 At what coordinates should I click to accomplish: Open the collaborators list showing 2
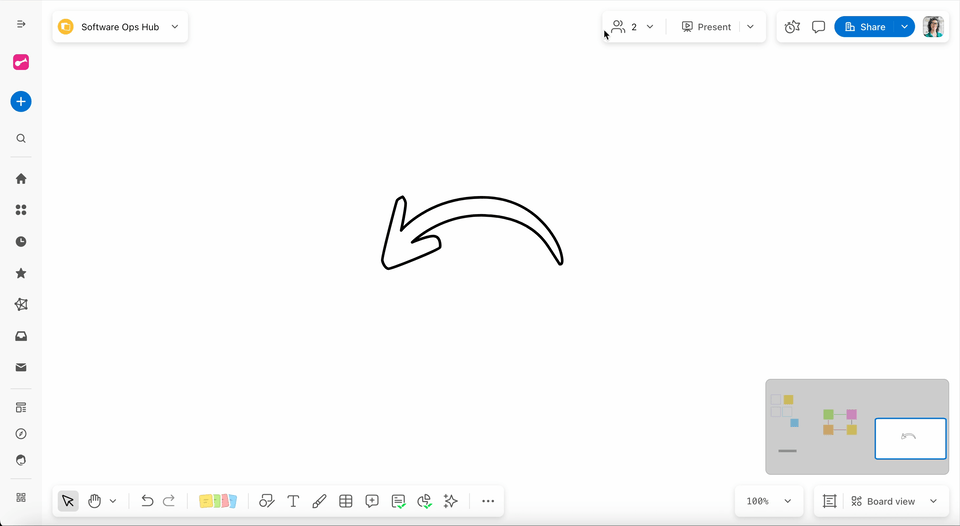(x=632, y=27)
